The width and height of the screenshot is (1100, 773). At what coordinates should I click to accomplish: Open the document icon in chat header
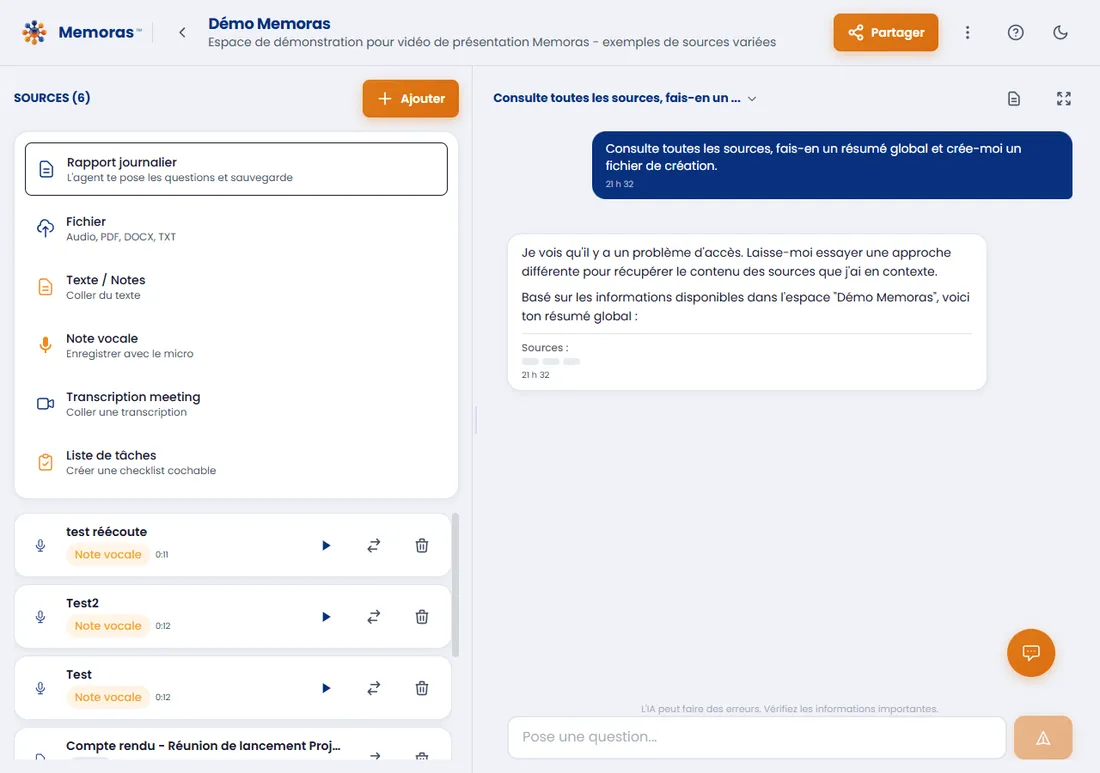point(1014,99)
